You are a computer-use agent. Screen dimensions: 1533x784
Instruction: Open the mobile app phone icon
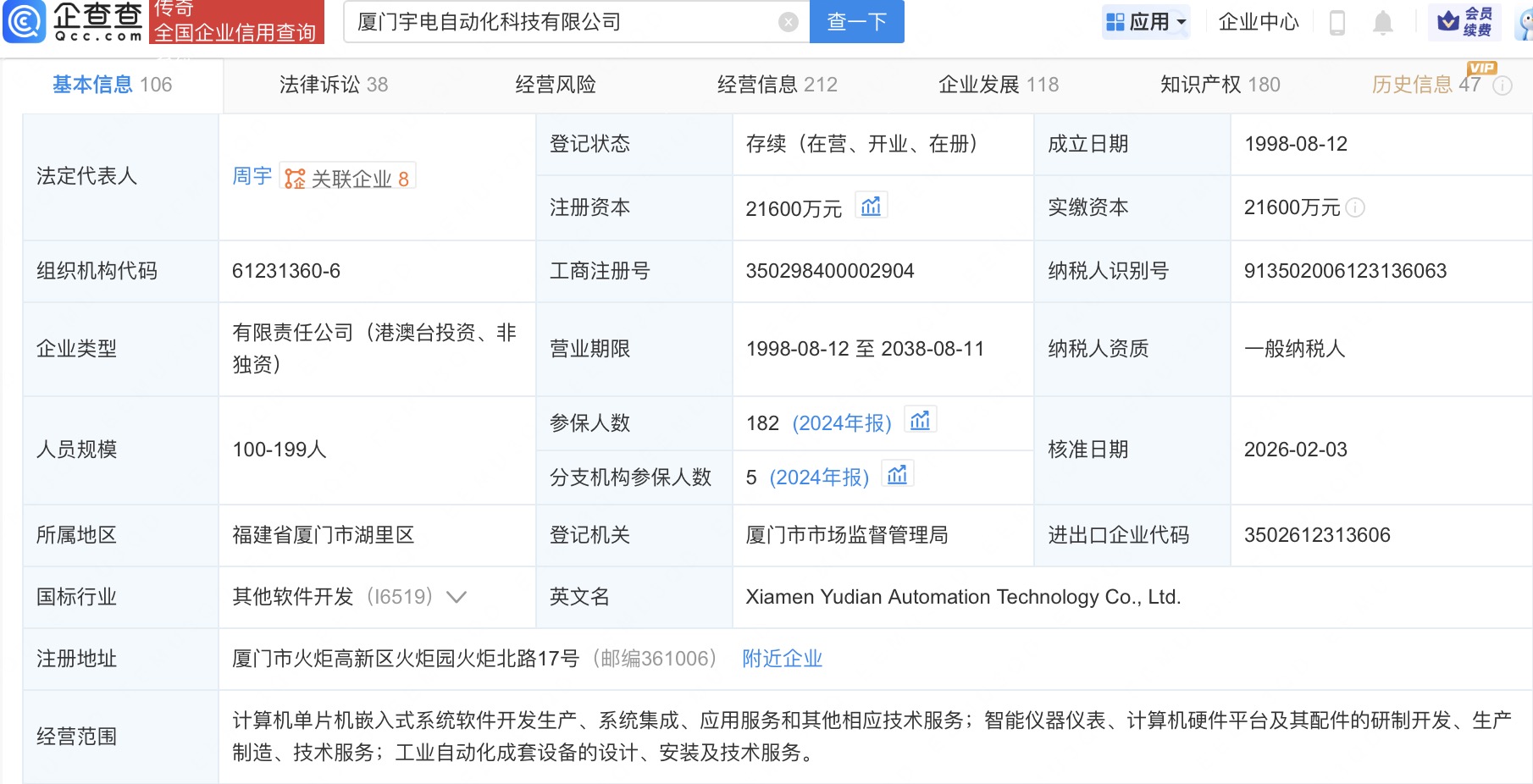(x=1337, y=22)
